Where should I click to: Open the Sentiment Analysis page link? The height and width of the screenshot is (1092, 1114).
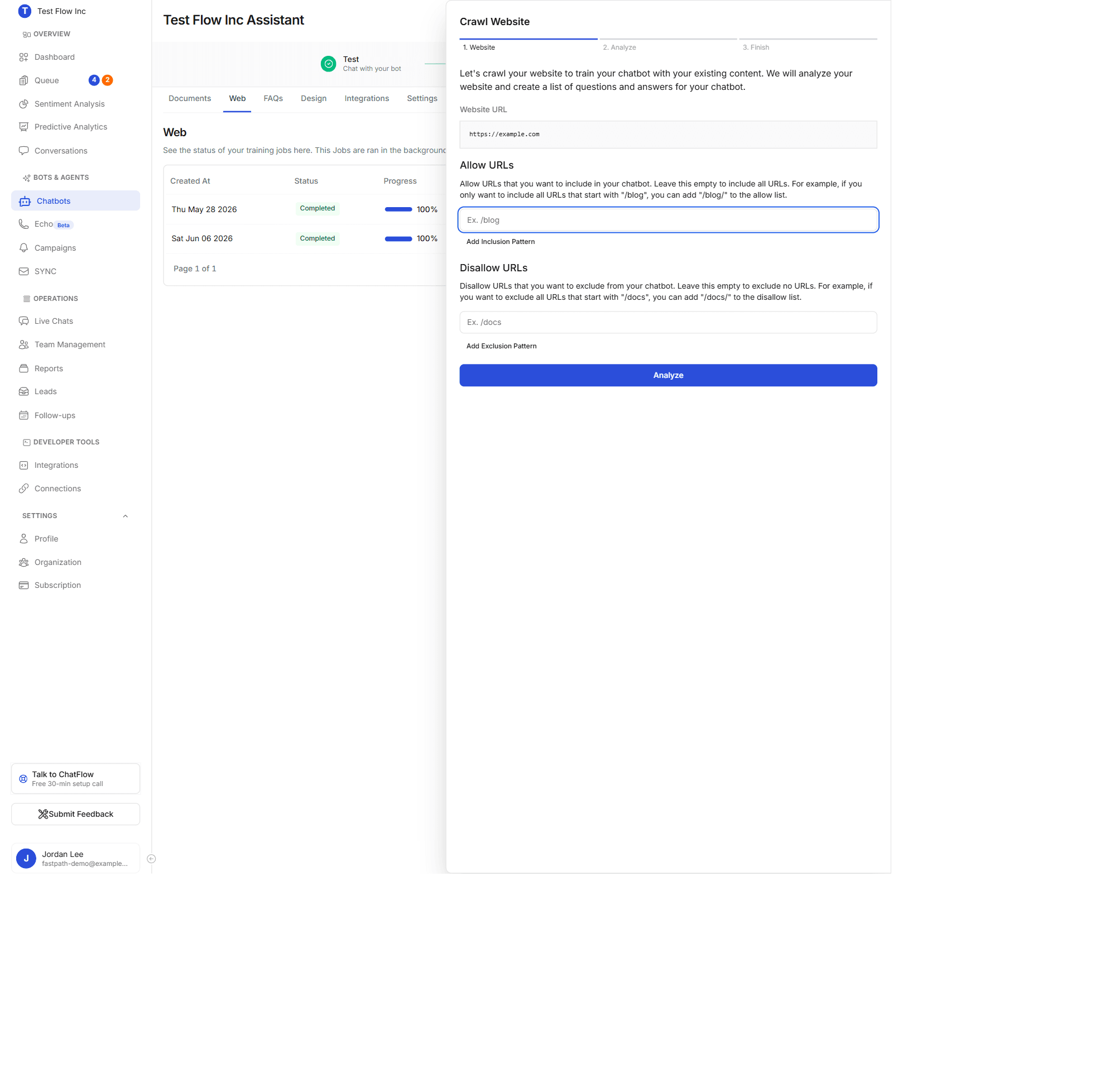tap(69, 104)
